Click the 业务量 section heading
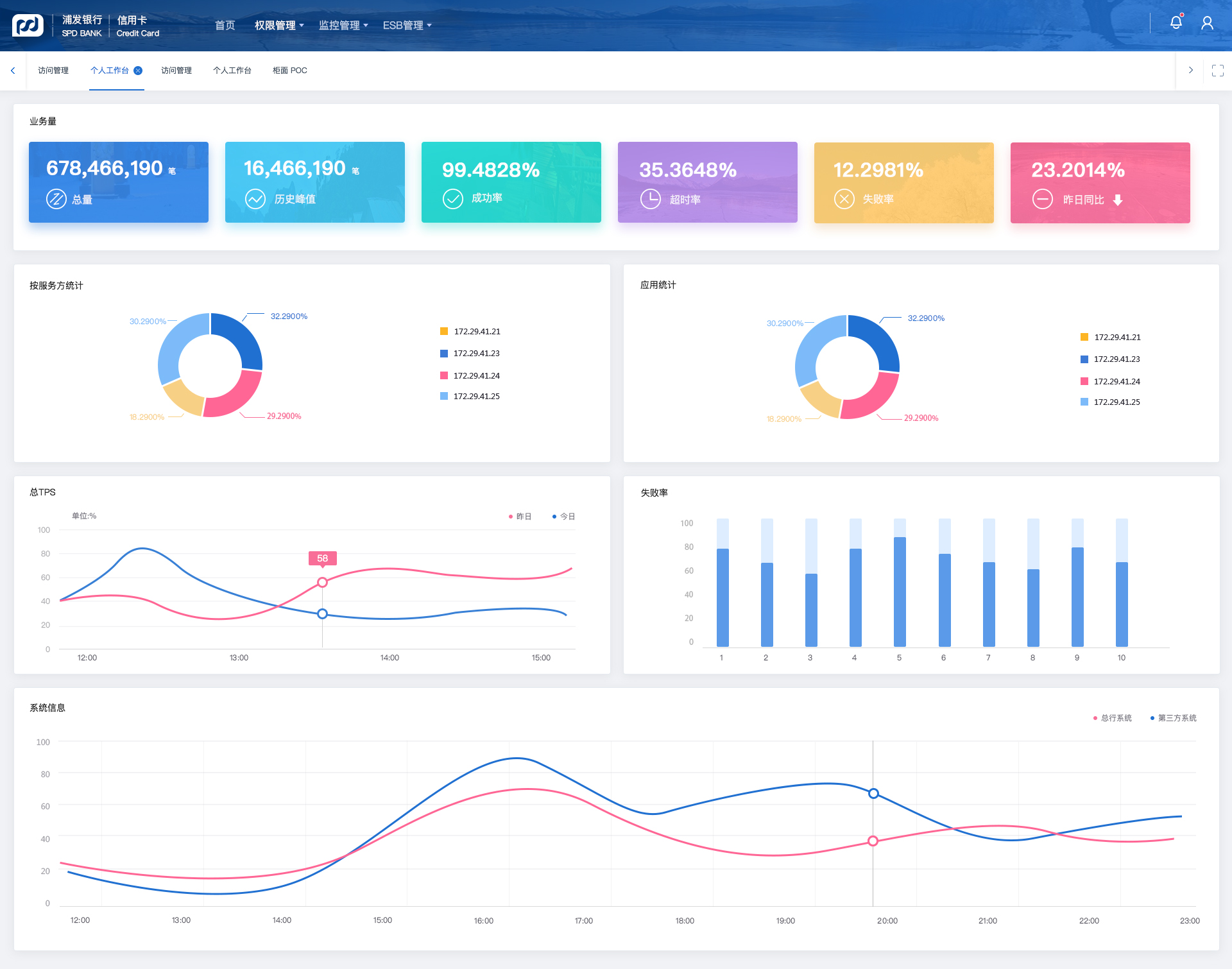 pyautogui.click(x=43, y=121)
